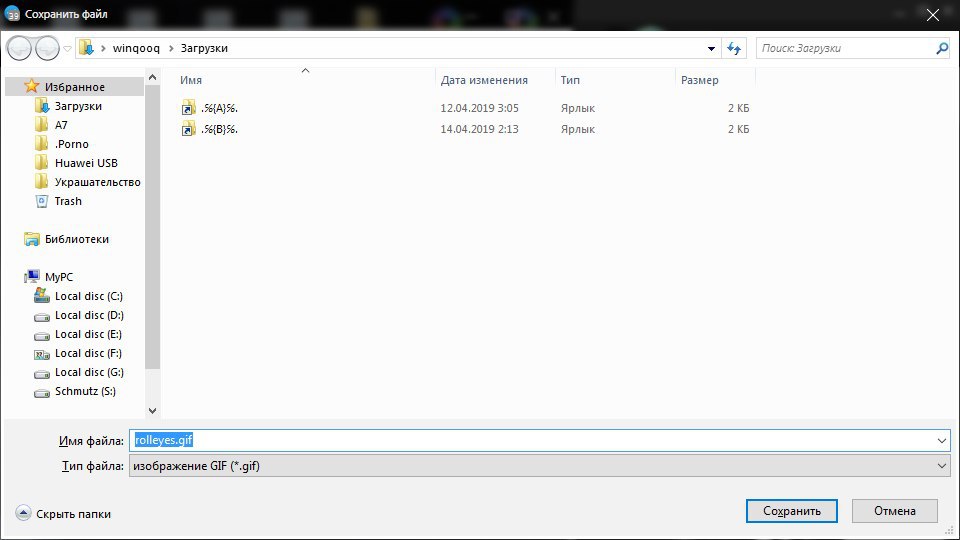The image size is (960, 540).
Task: Select the .%{A}%. shortcut file
Action: point(219,108)
